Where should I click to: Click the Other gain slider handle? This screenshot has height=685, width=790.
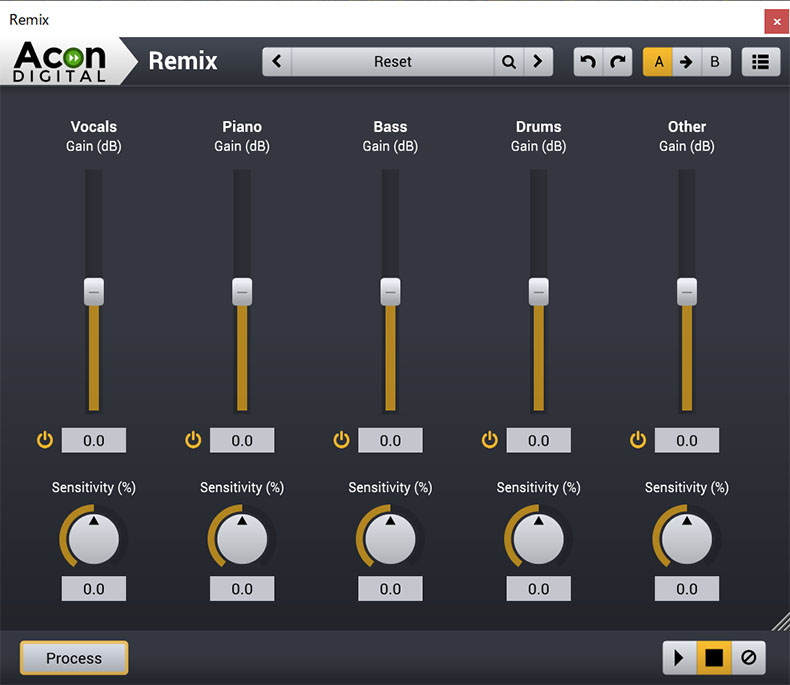687,292
